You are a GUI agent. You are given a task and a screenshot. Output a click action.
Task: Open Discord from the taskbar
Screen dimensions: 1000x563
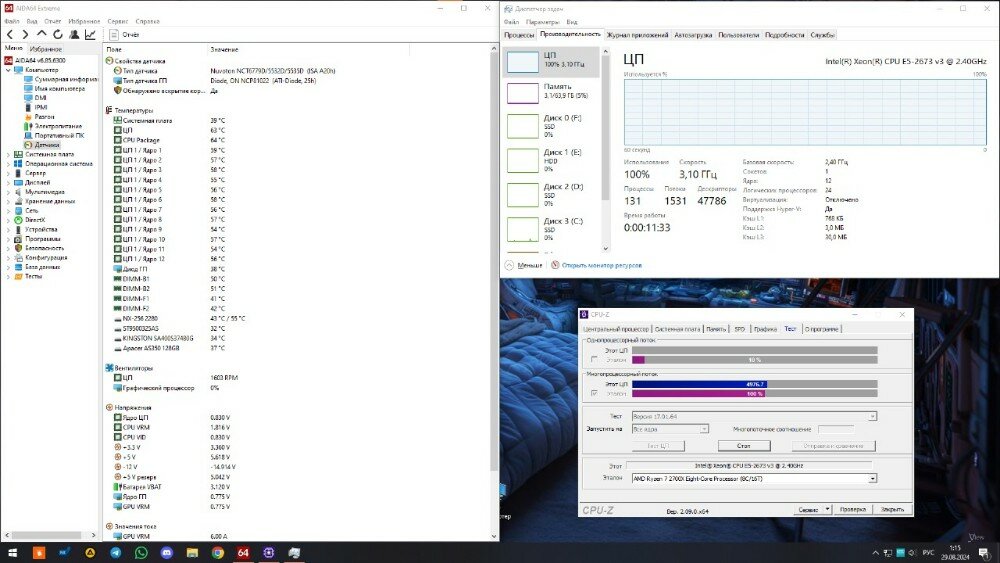click(x=166, y=552)
